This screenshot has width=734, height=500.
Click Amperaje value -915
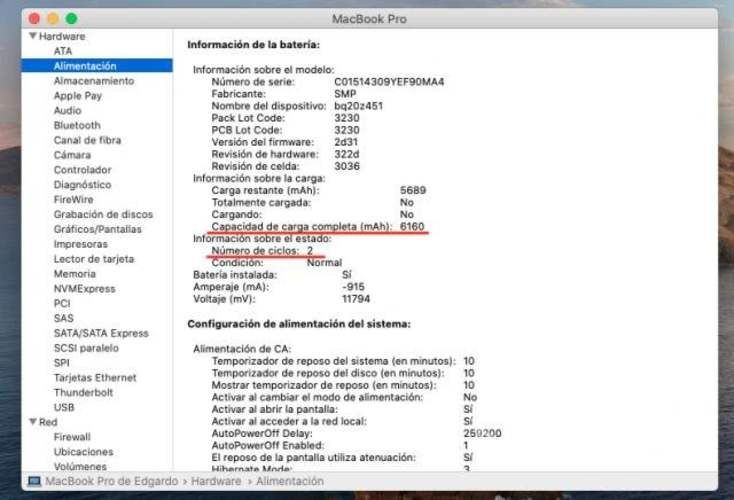coord(353,287)
